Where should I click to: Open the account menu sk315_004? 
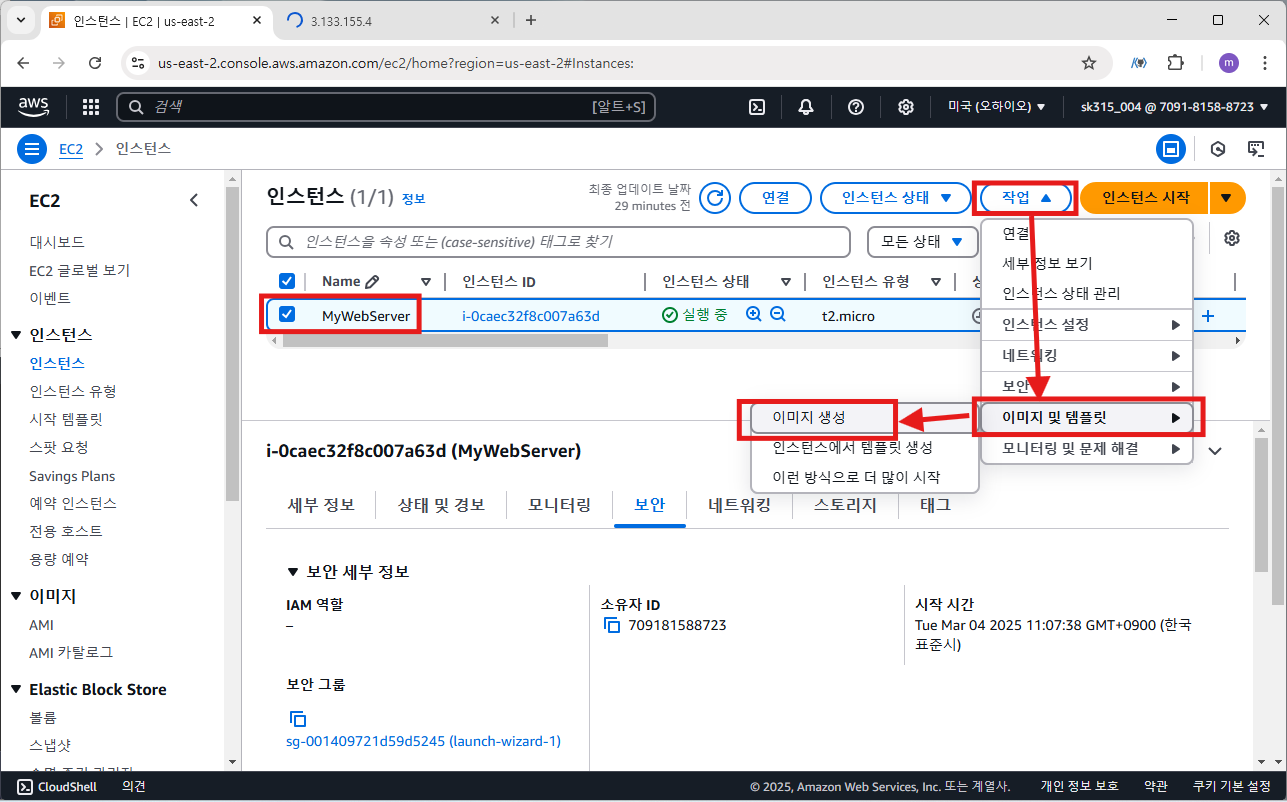pyautogui.click(x=1175, y=107)
